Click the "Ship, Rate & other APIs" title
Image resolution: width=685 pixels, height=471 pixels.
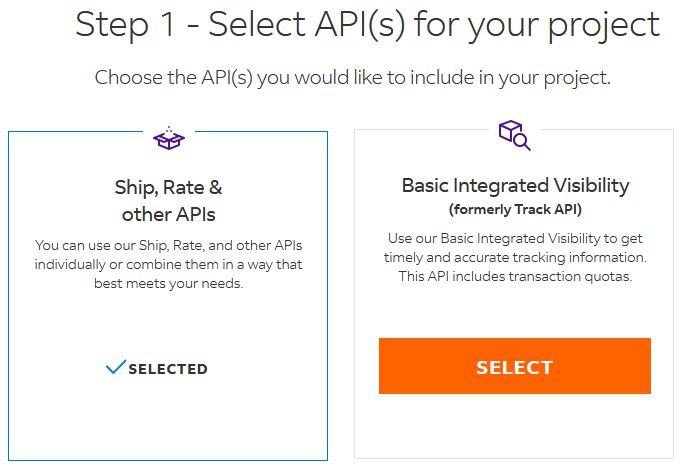coord(168,200)
